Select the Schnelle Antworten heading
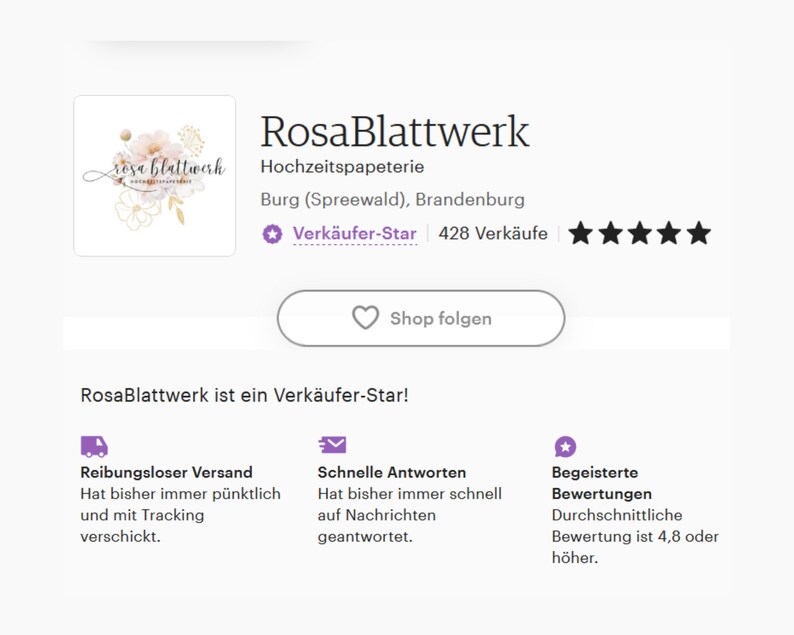 [391, 472]
